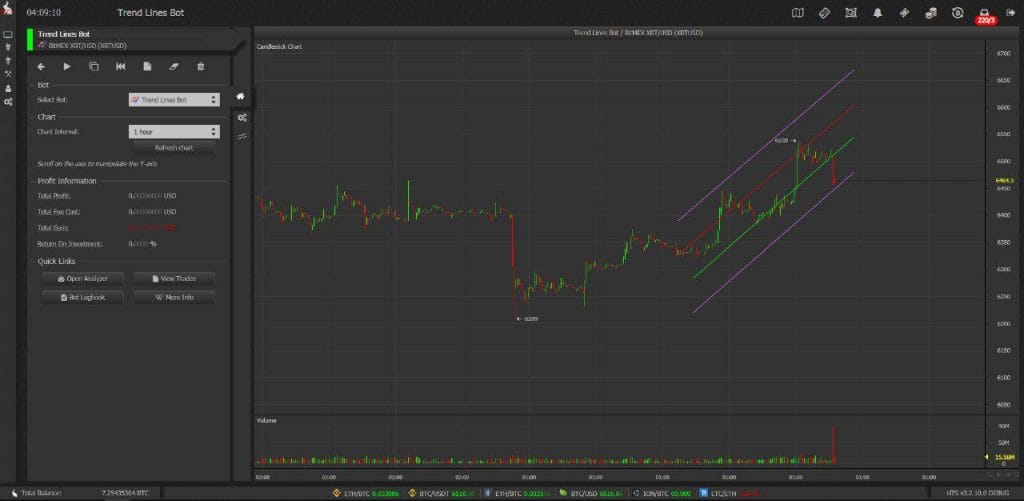Click the Candlestick Chart label
Screen dimensions: 1024x501
tap(279, 47)
